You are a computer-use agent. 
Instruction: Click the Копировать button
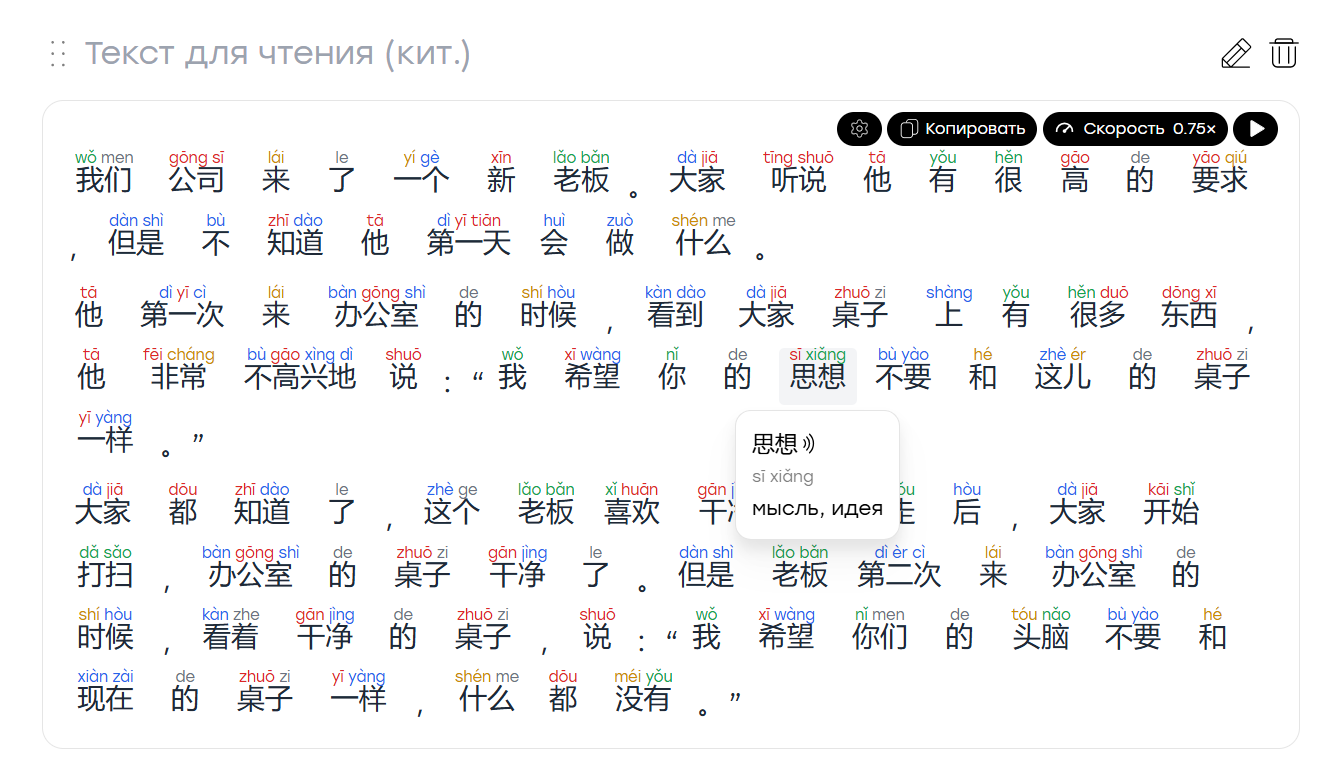[x=963, y=129]
